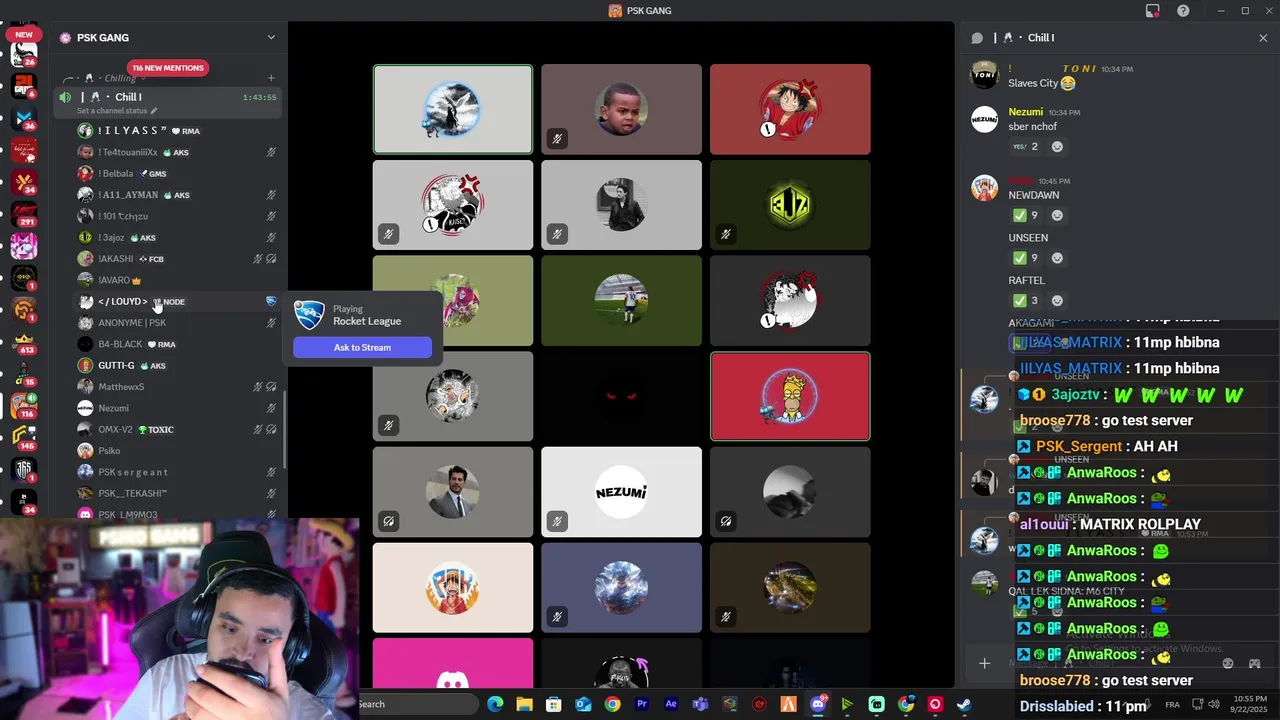The width and height of the screenshot is (1280, 720).
Task: Toggle checkmark reaction under NEWDAWN
Action: 1025,216
